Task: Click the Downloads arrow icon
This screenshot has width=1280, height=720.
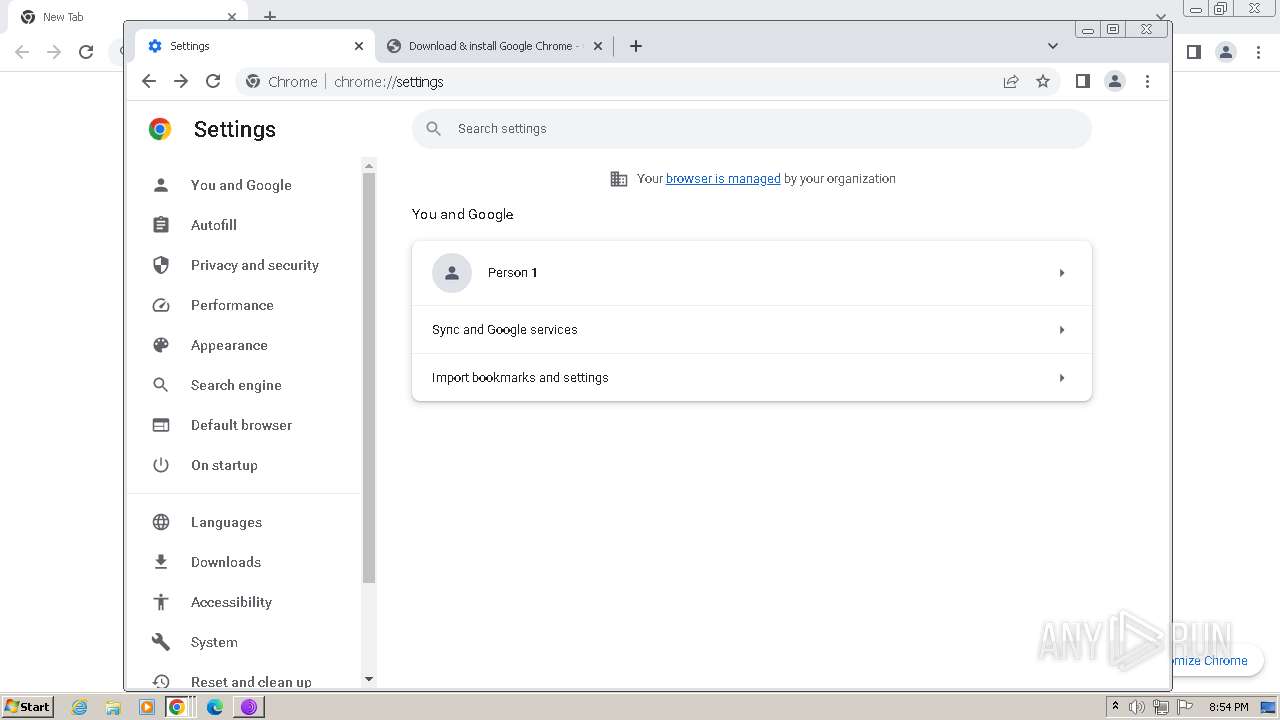Action: click(x=160, y=562)
